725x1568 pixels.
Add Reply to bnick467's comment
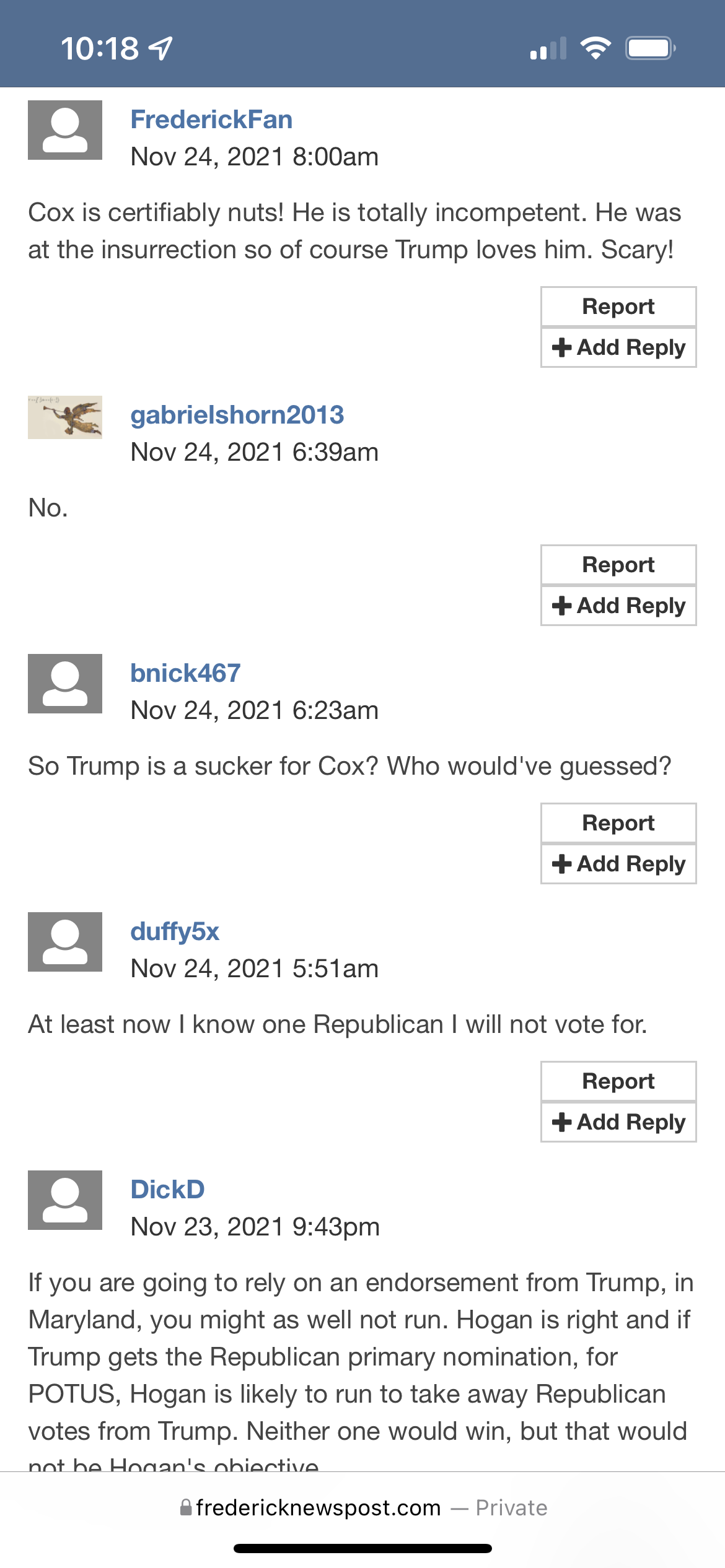pyautogui.click(x=618, y=864)
